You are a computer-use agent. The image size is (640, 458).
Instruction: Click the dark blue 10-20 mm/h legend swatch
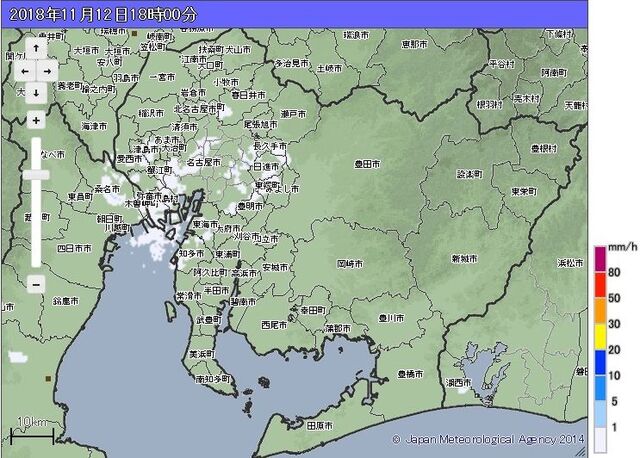point(600,362)
